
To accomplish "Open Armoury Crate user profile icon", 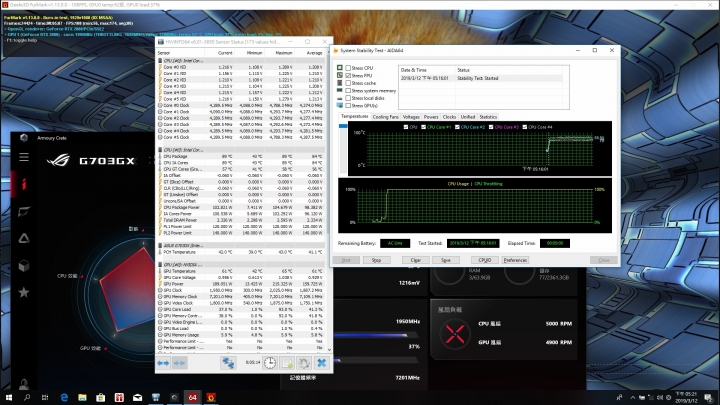I will [x=24, y=384].
